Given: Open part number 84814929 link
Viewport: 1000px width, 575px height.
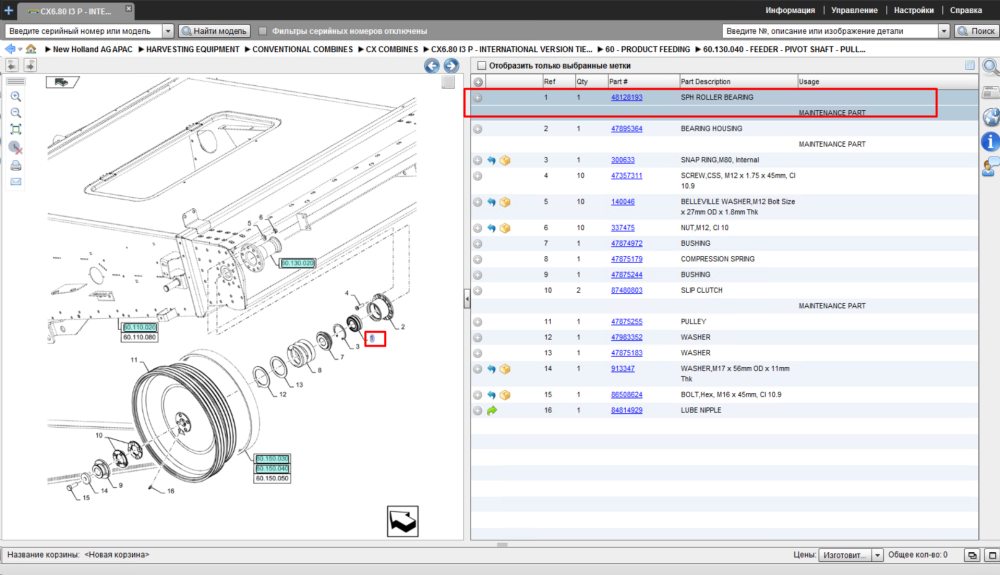Looking at the screenshot, I should pos(626,411).
